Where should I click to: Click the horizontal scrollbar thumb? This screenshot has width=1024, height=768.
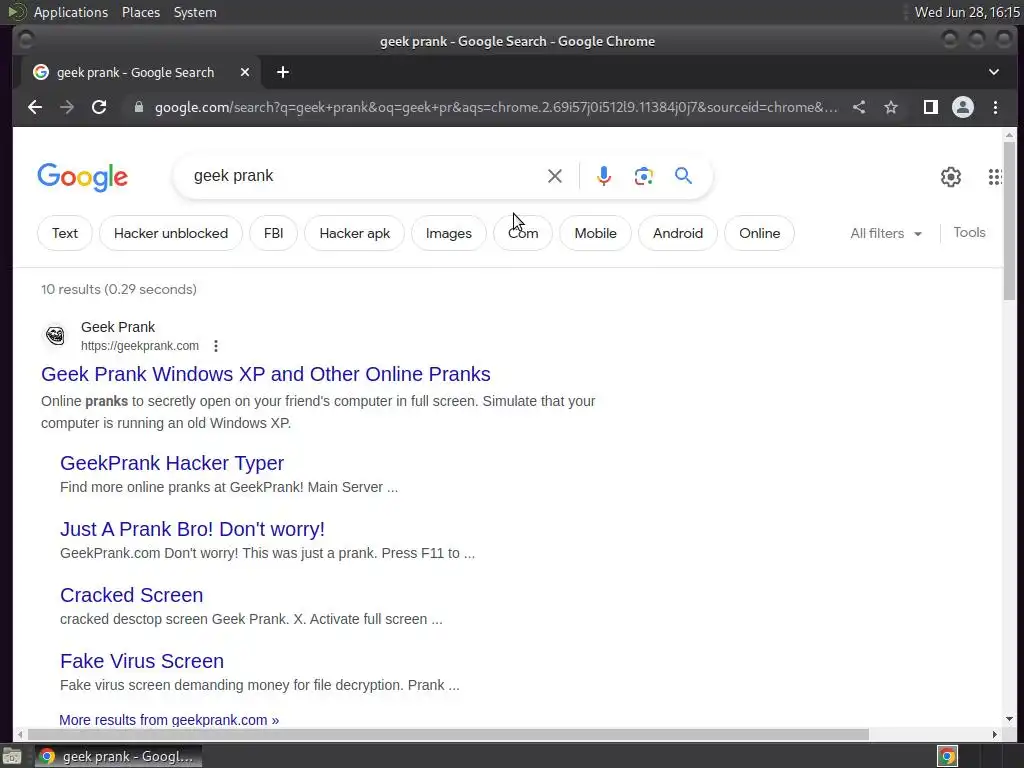click(447, 734)
